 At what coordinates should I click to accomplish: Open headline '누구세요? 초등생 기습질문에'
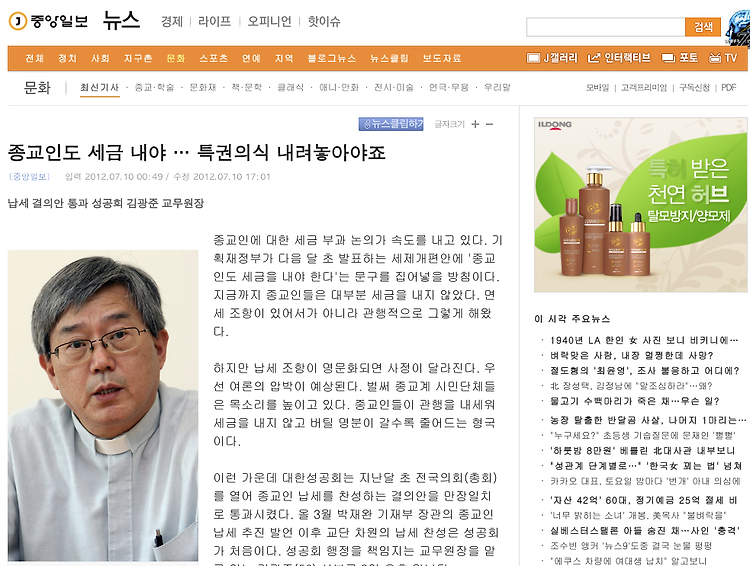pyautogui.click(x=642, y=435)
